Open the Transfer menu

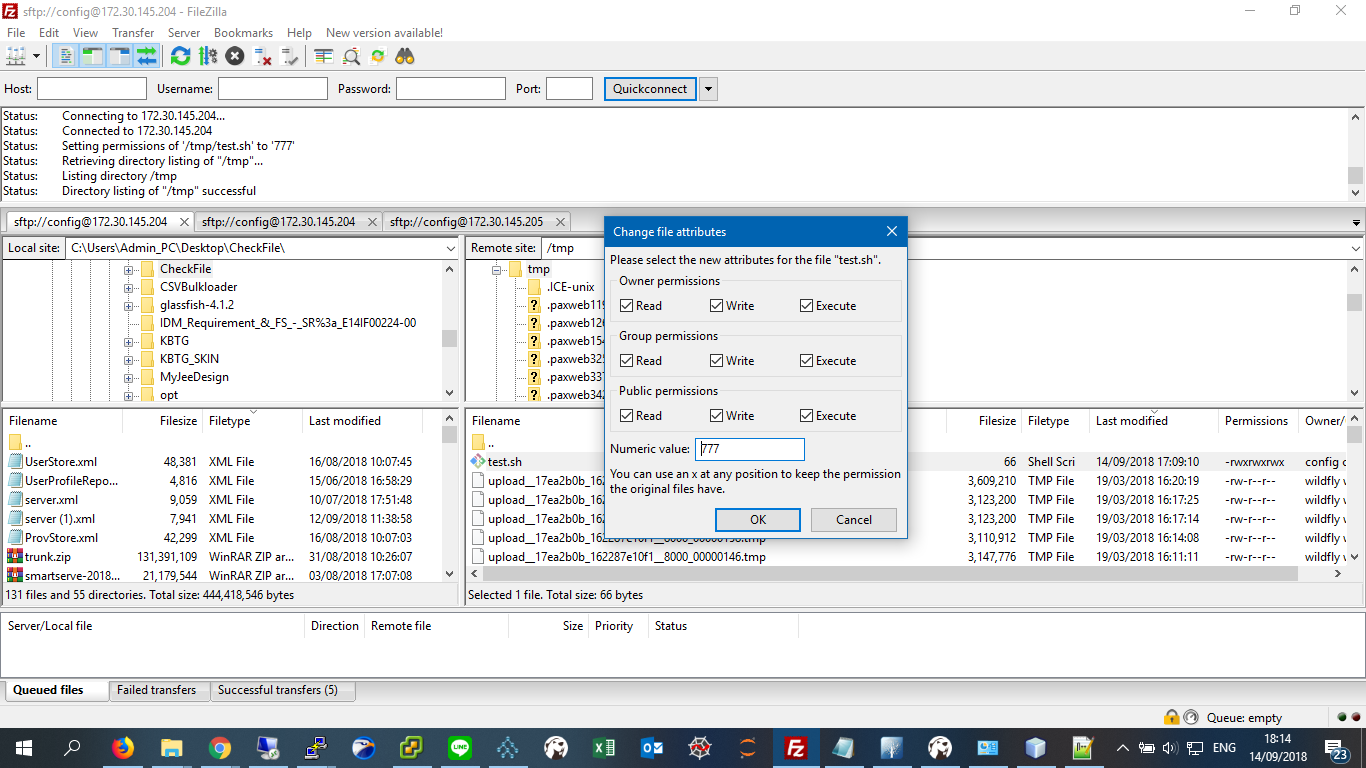[x=133, y=33]
